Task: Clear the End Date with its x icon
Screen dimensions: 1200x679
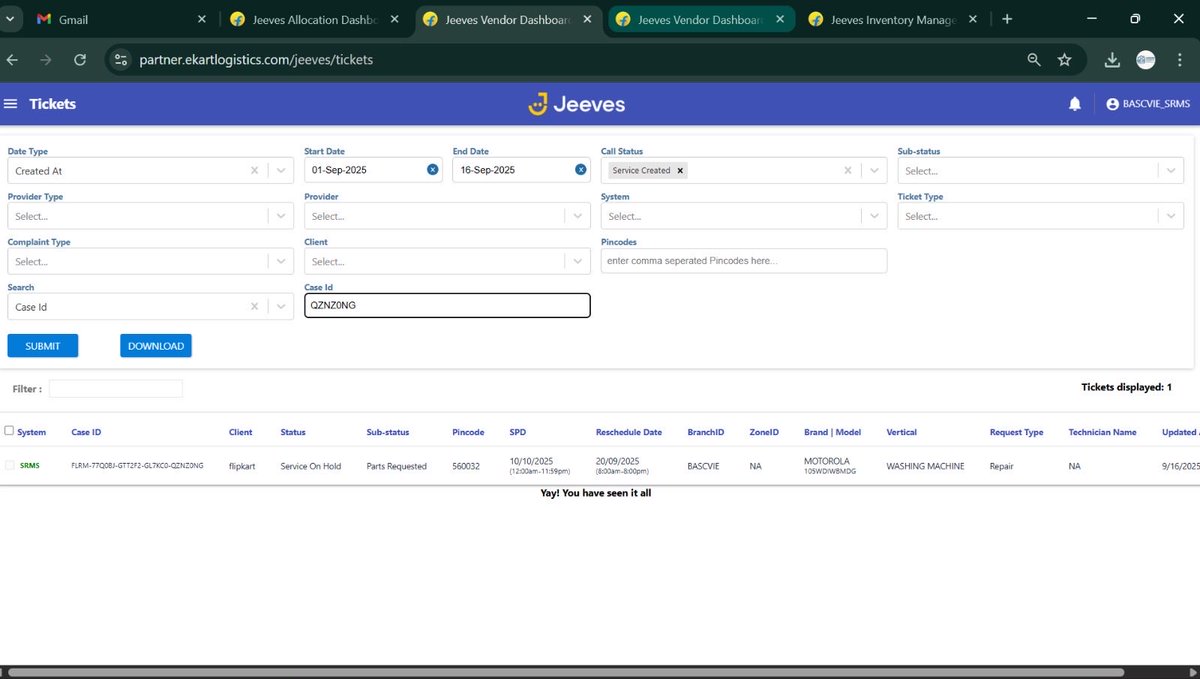Action: click(x=581, y=170)
